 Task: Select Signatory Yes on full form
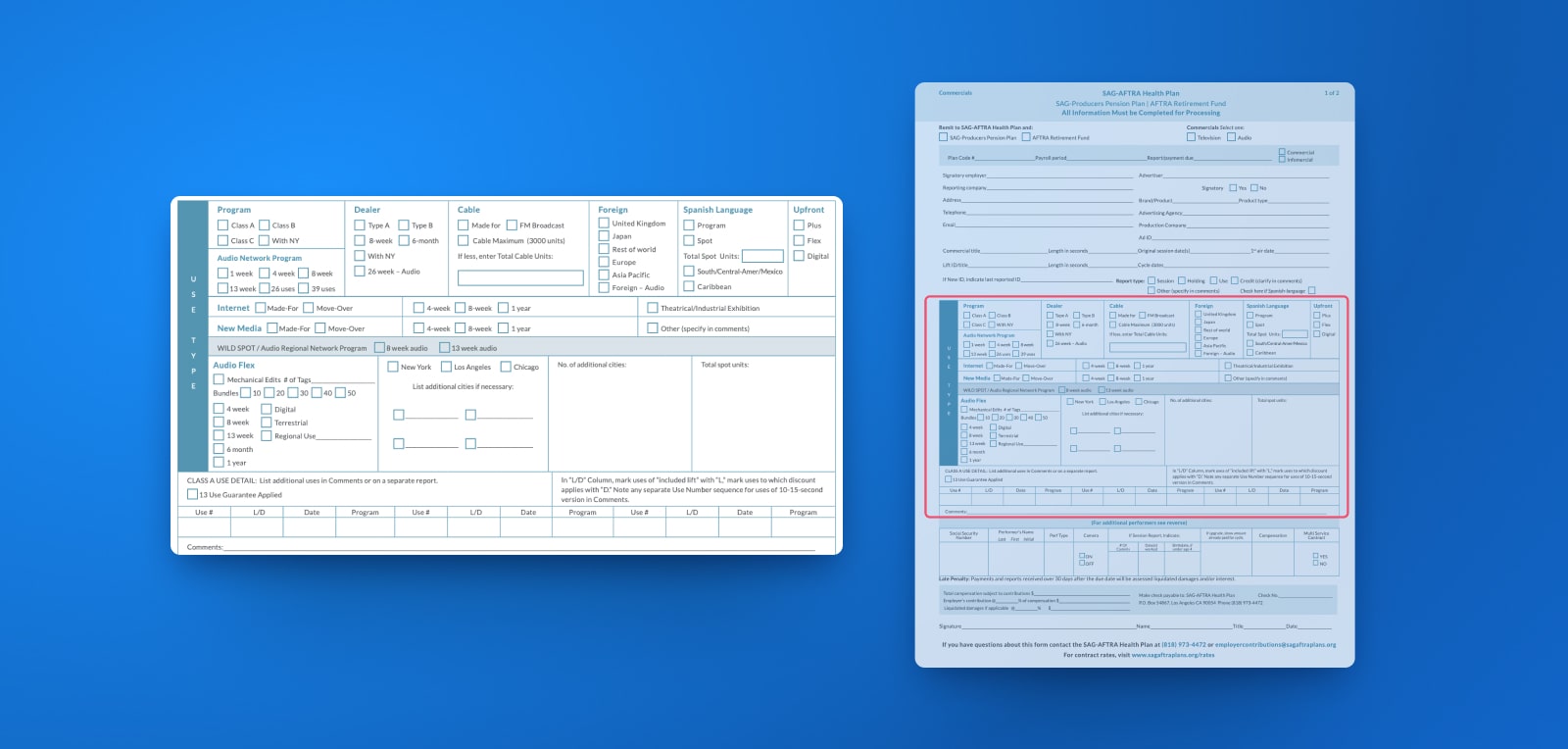tap(1233, 188)
